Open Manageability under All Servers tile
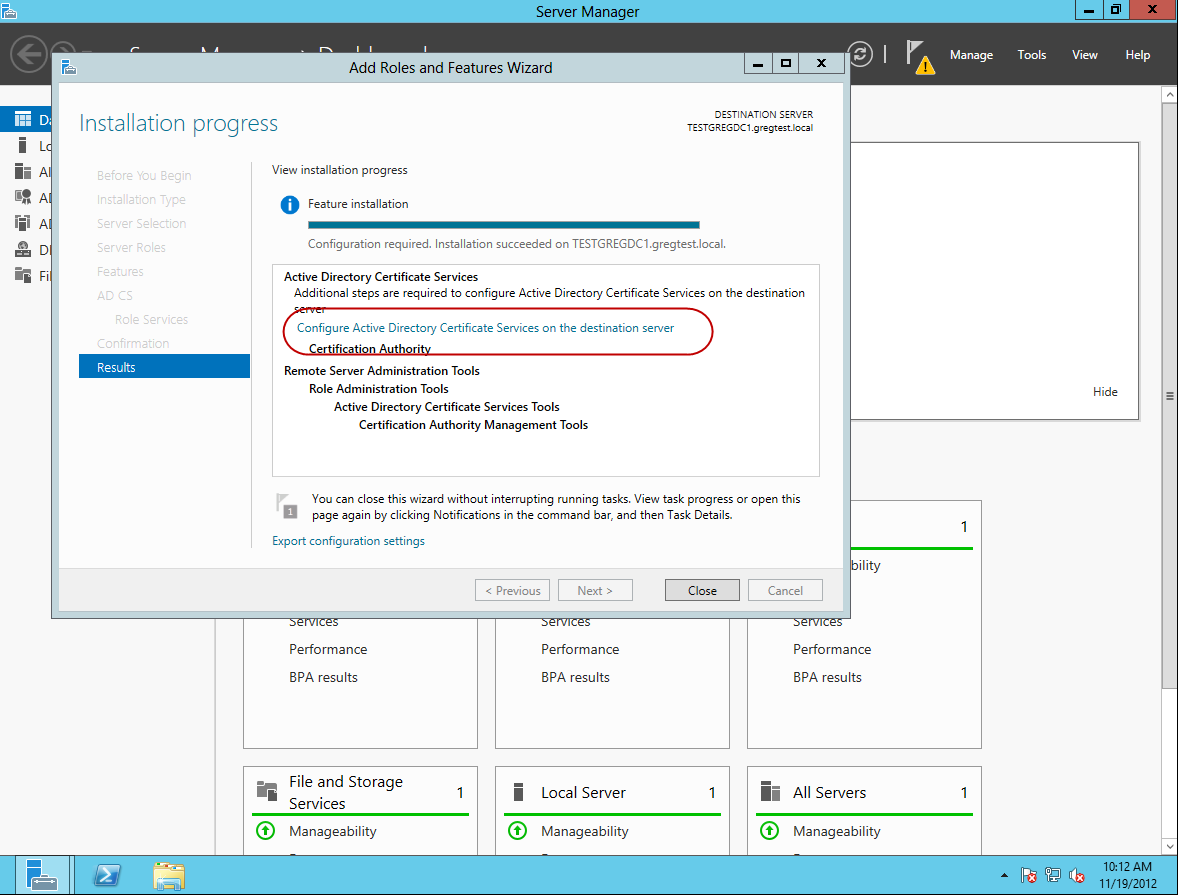Screen dimensions: 1178x895 tap(836, 831)
